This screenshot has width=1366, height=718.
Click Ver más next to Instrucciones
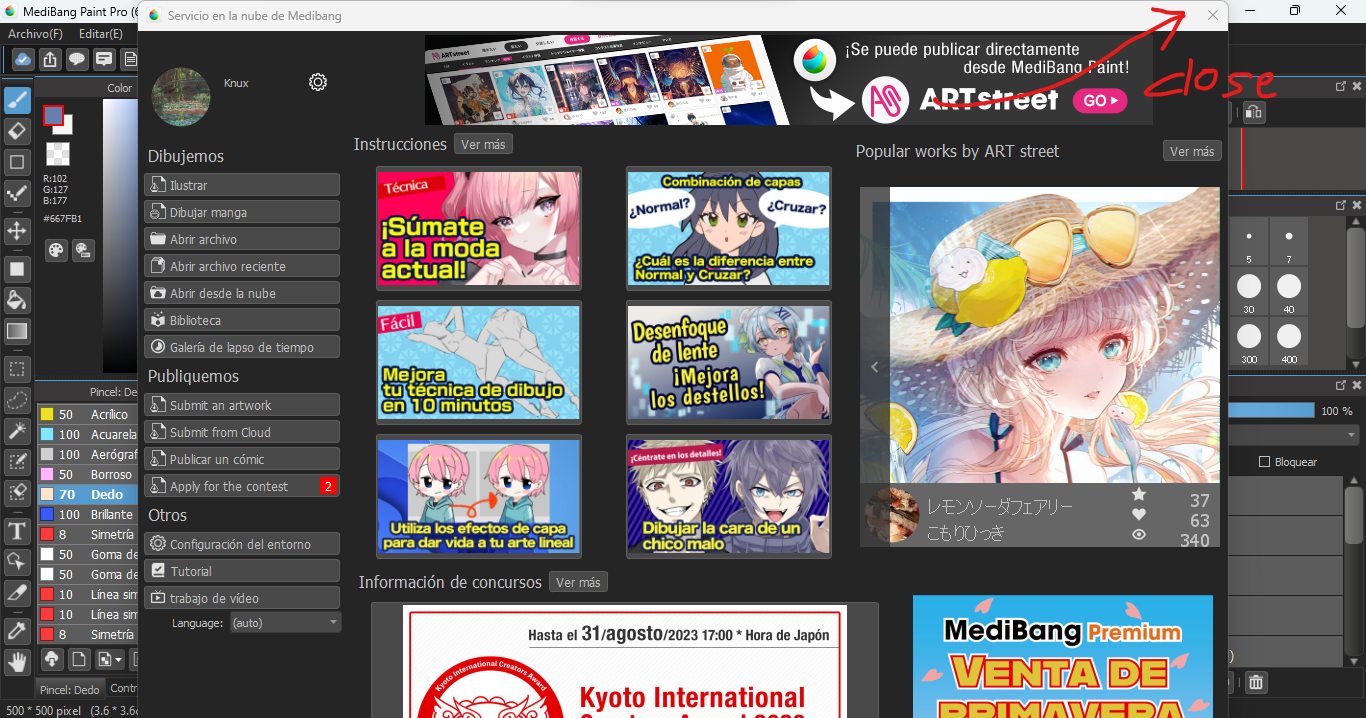483,144
